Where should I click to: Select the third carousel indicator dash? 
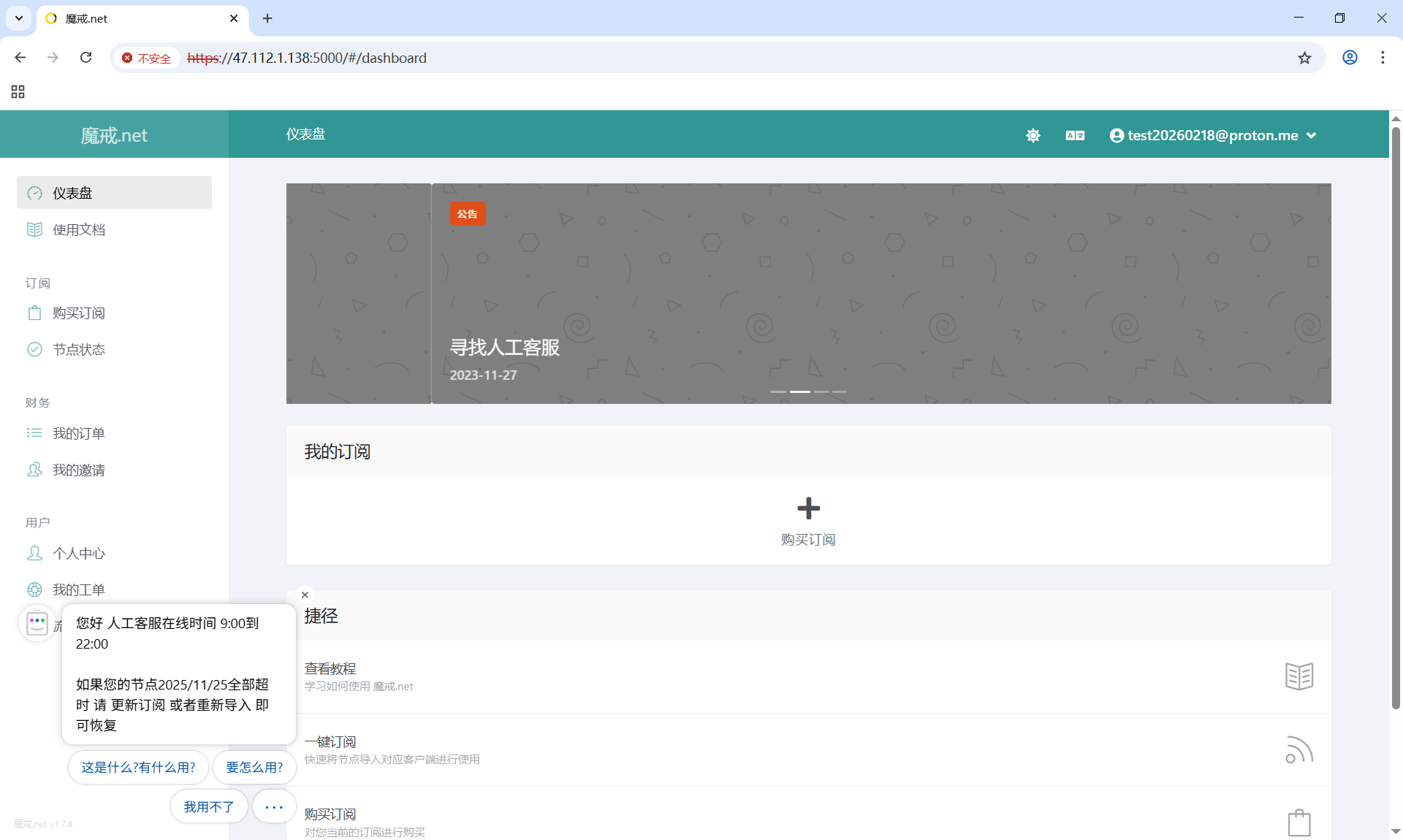tap(821, 392)
